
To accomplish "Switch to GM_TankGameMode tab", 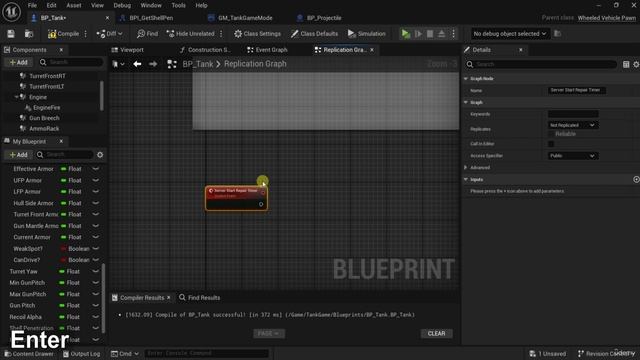I will coord(245,18).
